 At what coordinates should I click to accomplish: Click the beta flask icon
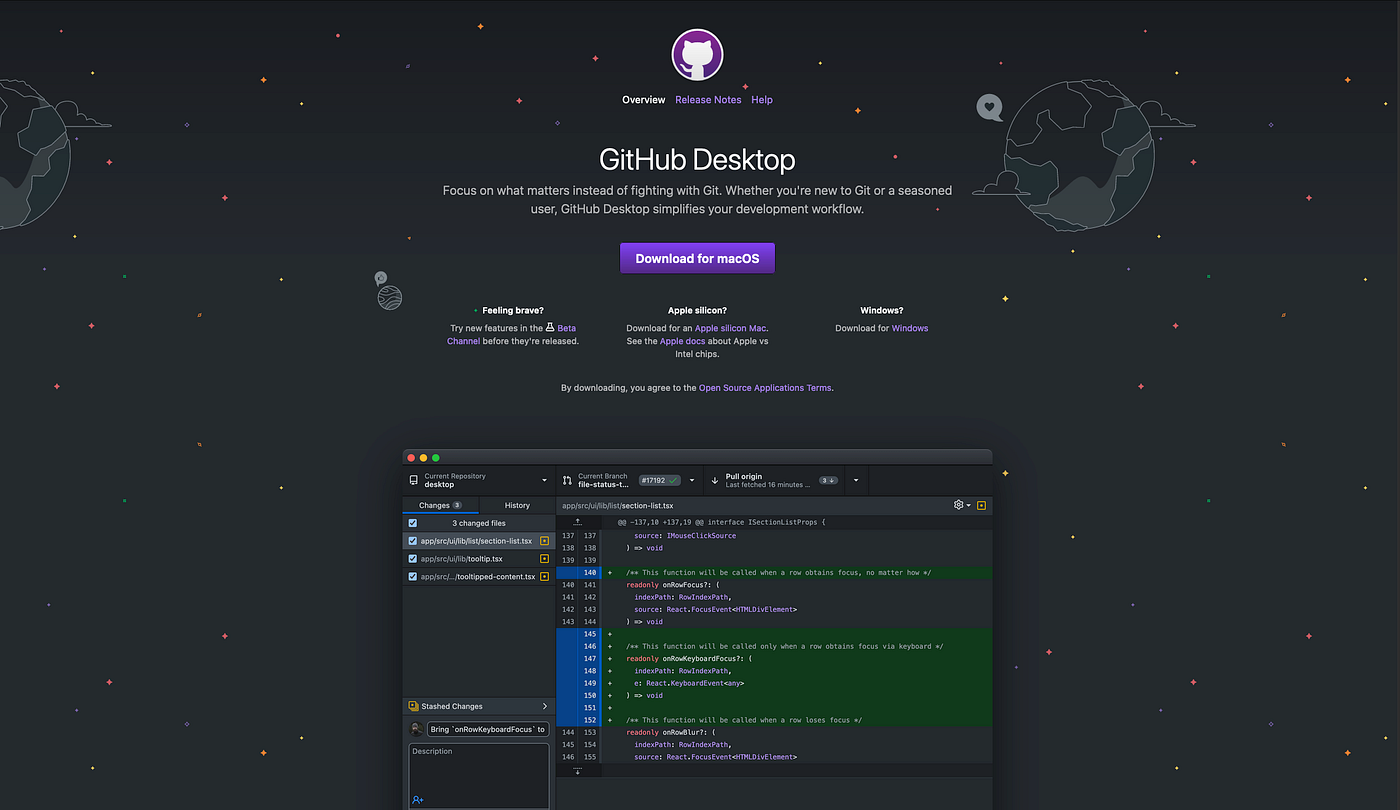[550, 327]
